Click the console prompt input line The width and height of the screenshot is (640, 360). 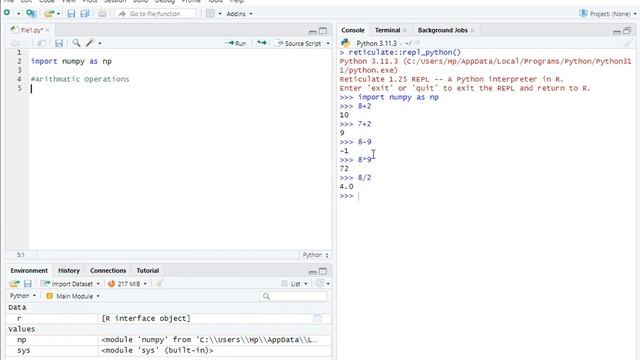tap(486, 196)
